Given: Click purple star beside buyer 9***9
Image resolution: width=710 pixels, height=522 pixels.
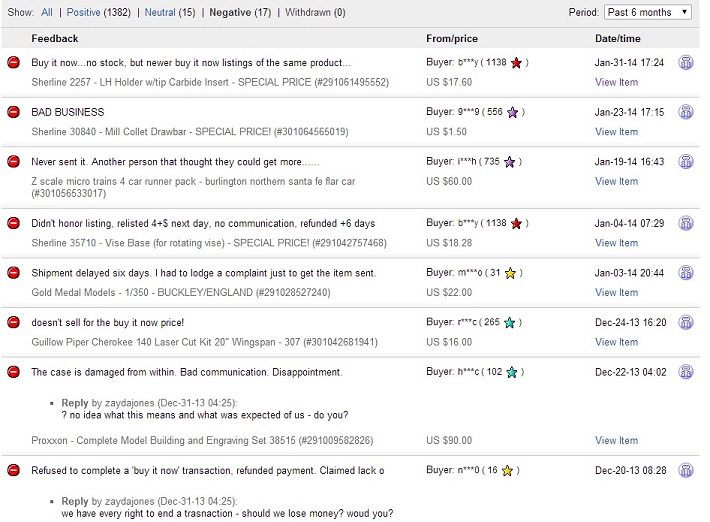Looking at the screenshot, I should pyautogui.click(x=513, y=112).
